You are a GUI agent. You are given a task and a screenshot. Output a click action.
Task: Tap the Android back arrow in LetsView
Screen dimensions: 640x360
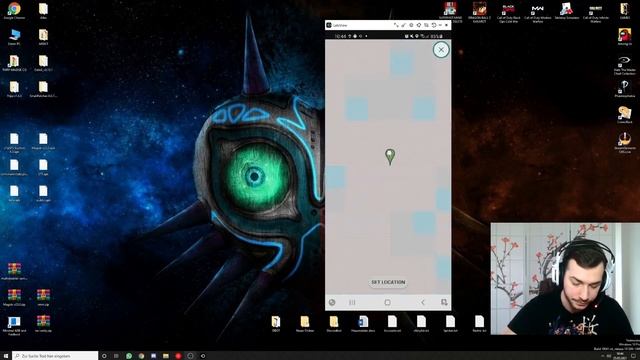(422, 302)
